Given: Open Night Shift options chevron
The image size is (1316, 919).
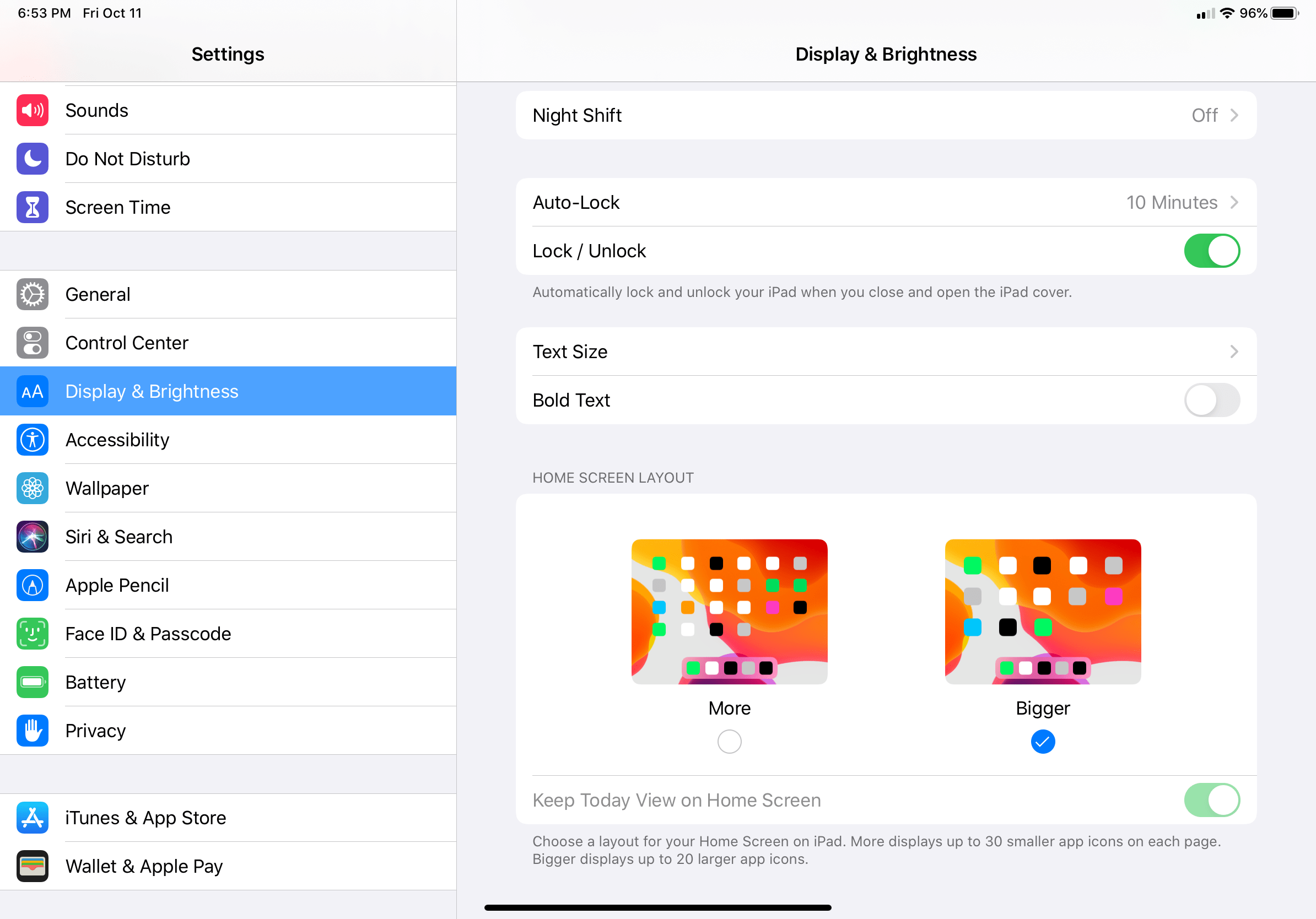Looking at the screenshot, I should click(x=1234, y=115).
